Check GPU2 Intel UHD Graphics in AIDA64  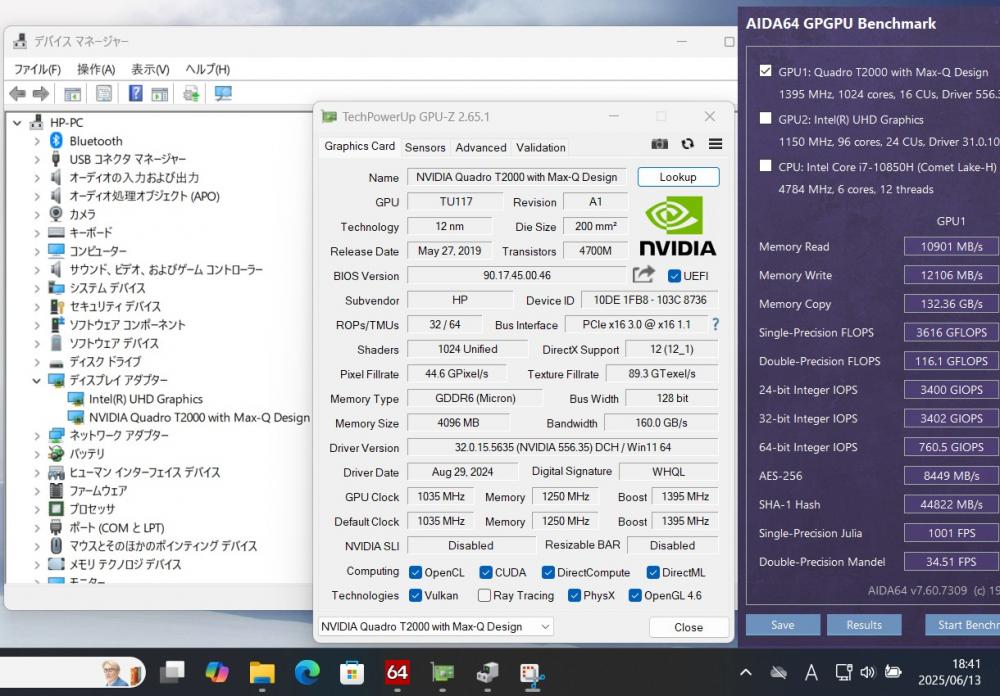point(765,118)
